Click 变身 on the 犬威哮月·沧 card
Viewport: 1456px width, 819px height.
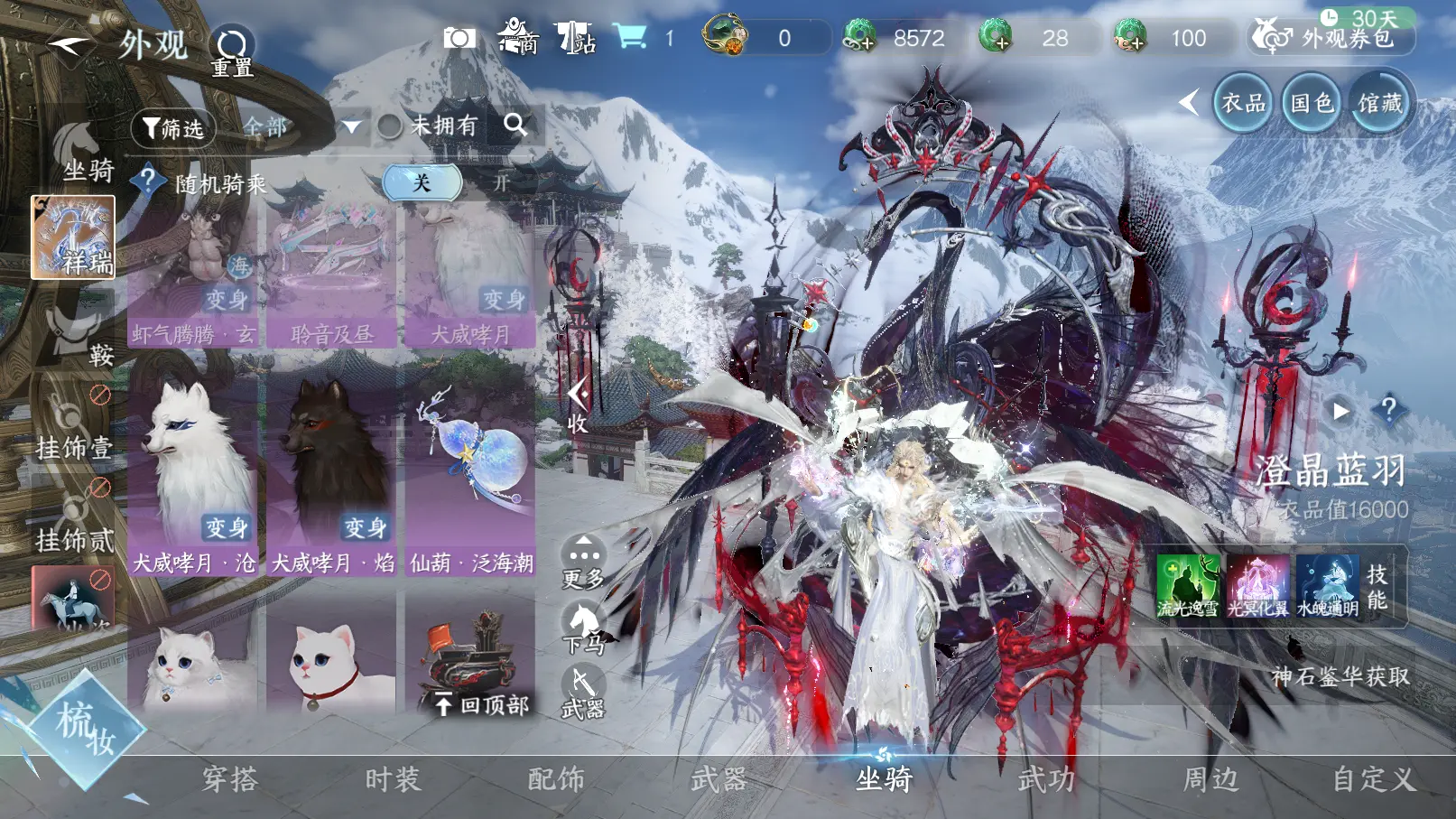pyautogui.click(x=227, y=527)
